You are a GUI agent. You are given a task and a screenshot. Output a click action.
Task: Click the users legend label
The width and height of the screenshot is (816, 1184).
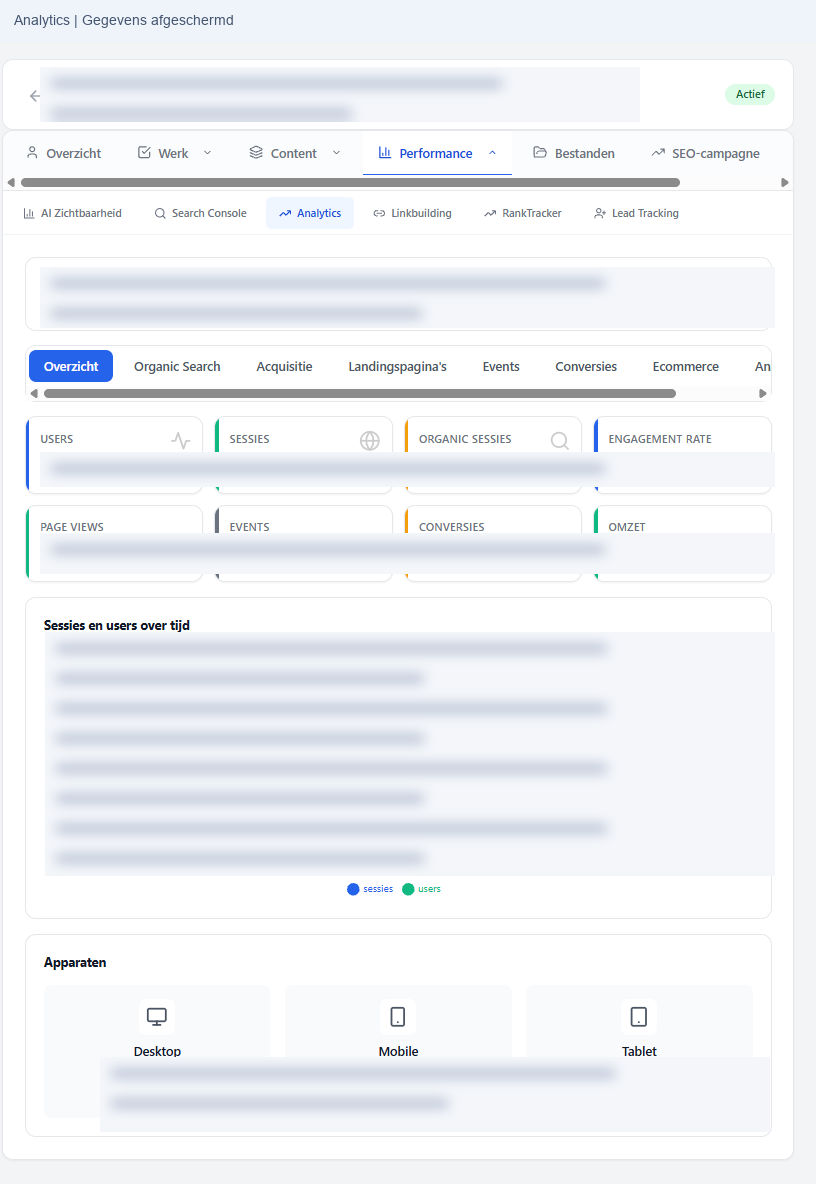(x=430, y=890)
